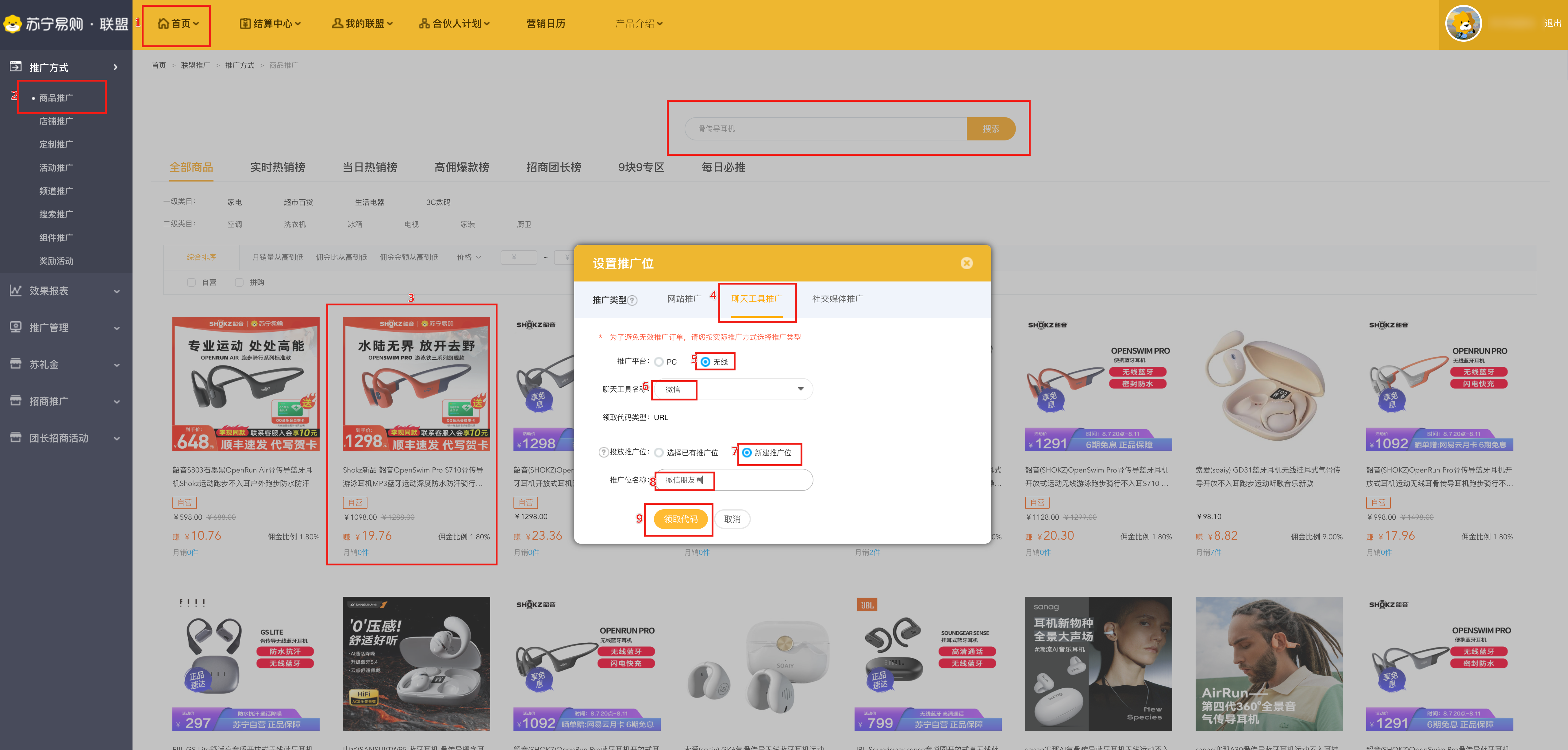Click the 团长招商活动 sidebar icon
The width and height of the screenshot is (1568, 750).
point(16,437)
